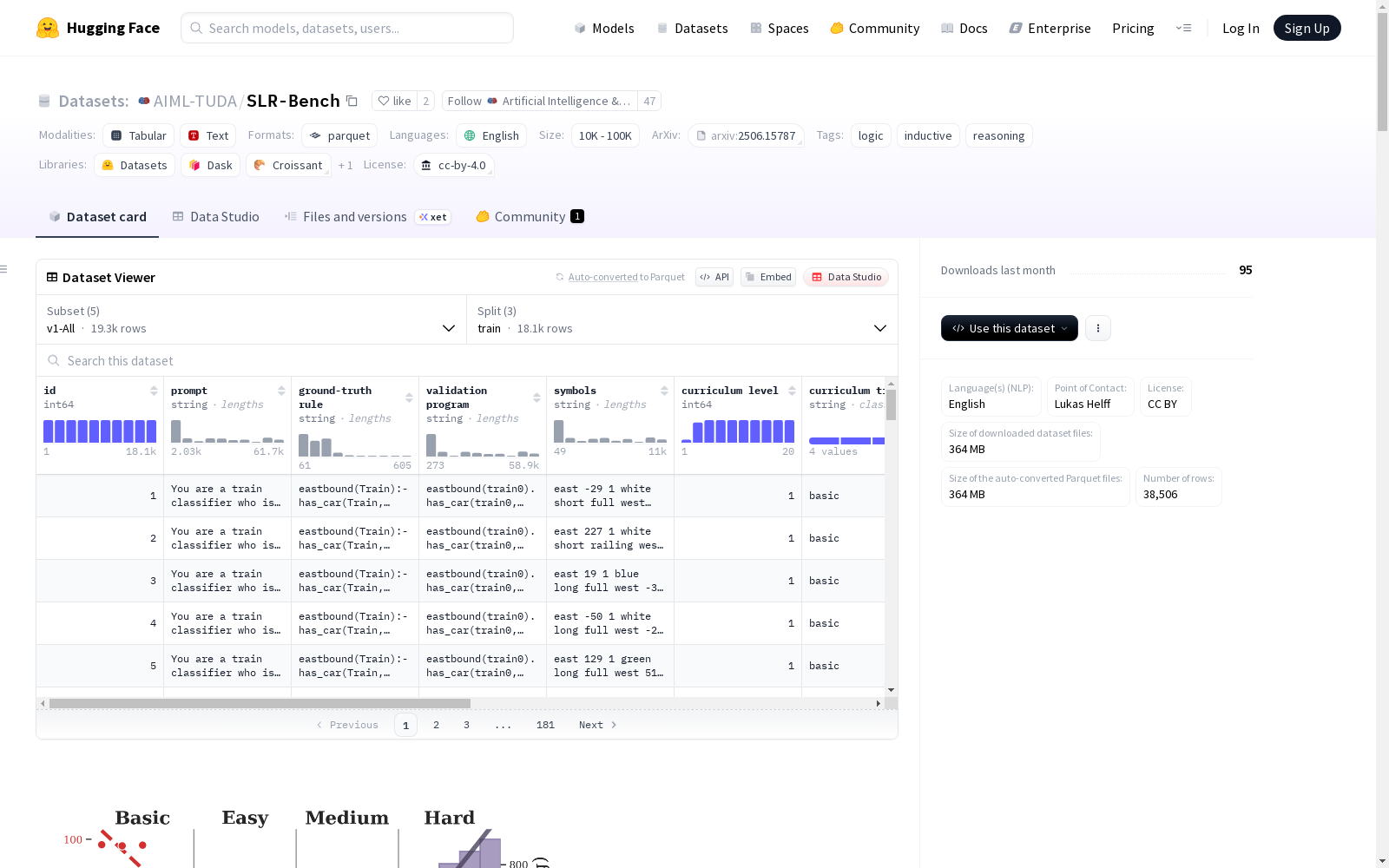The image size is (1389, 868).
Task: Open Spaces in the top navigation
Action: [x=779, y=28]
